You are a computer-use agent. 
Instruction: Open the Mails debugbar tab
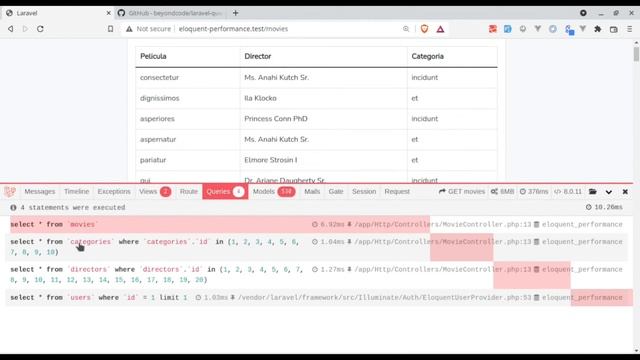[312, 191]
